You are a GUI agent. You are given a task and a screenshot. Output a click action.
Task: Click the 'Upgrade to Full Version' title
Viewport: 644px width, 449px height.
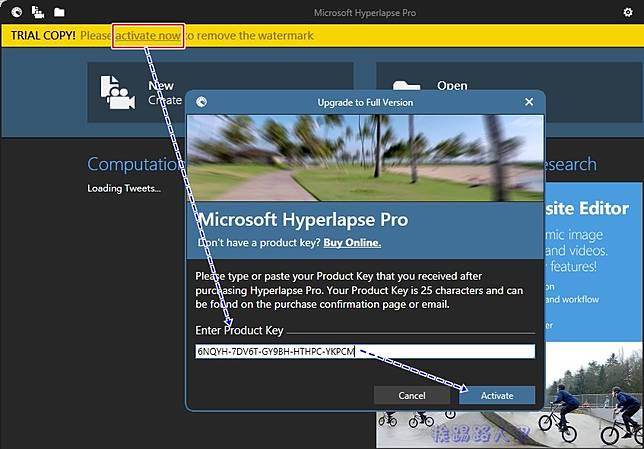click(x=365, y=102)
